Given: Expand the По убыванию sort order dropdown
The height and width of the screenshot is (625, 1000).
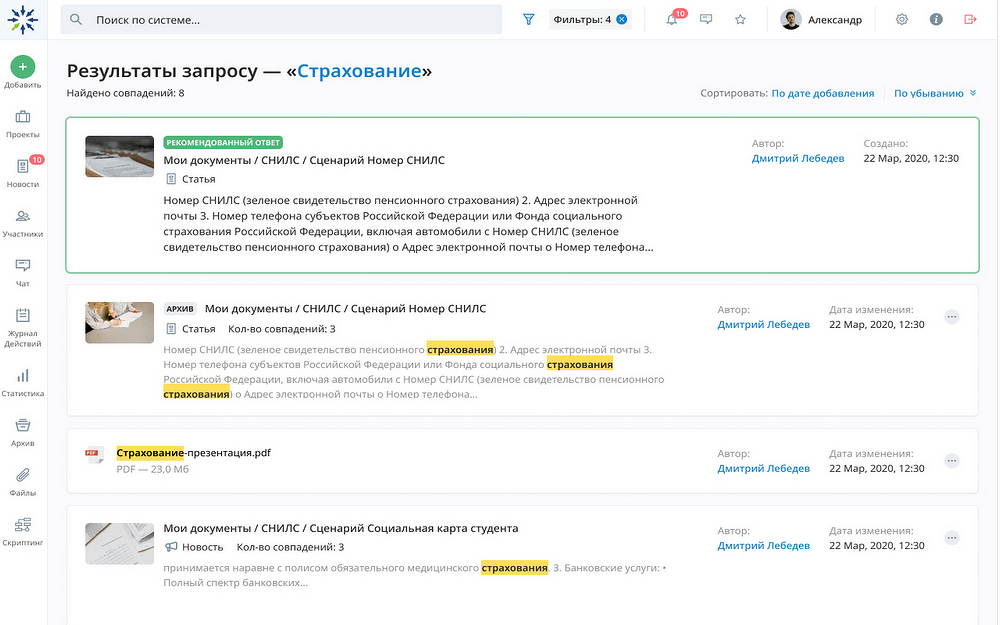Looking at the screenshot, I should click(x=935, y=93).
